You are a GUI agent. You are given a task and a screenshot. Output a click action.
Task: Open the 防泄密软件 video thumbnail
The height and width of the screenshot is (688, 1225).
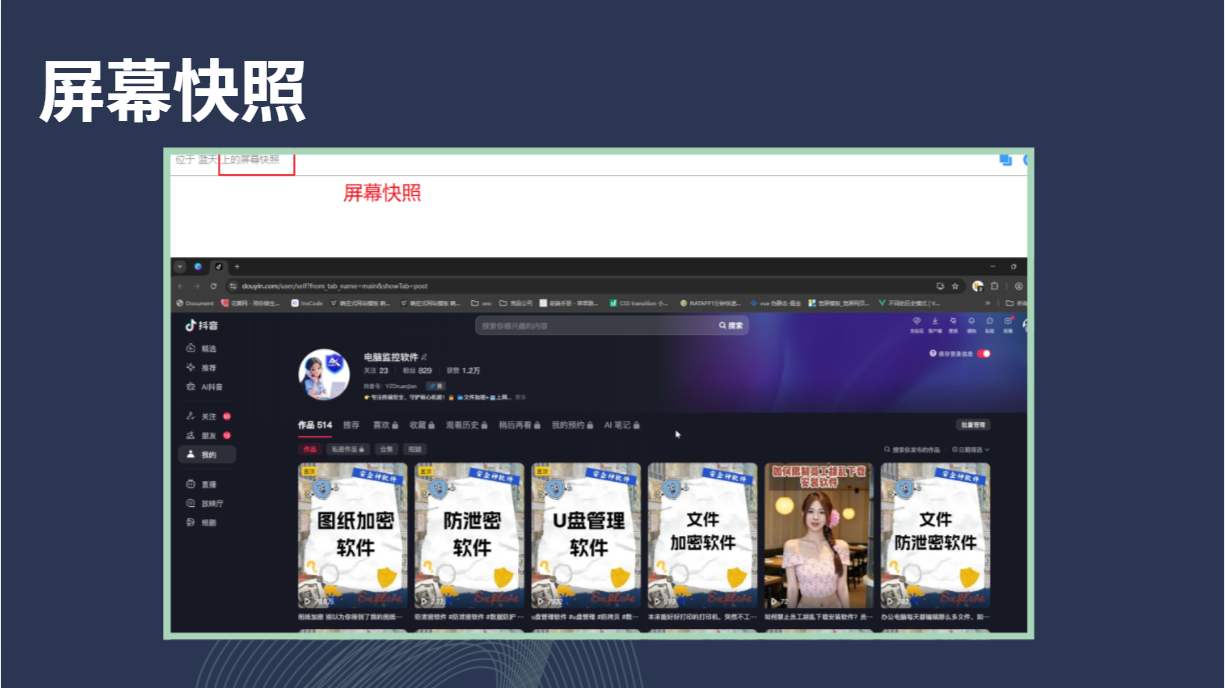tap(469, 535)
